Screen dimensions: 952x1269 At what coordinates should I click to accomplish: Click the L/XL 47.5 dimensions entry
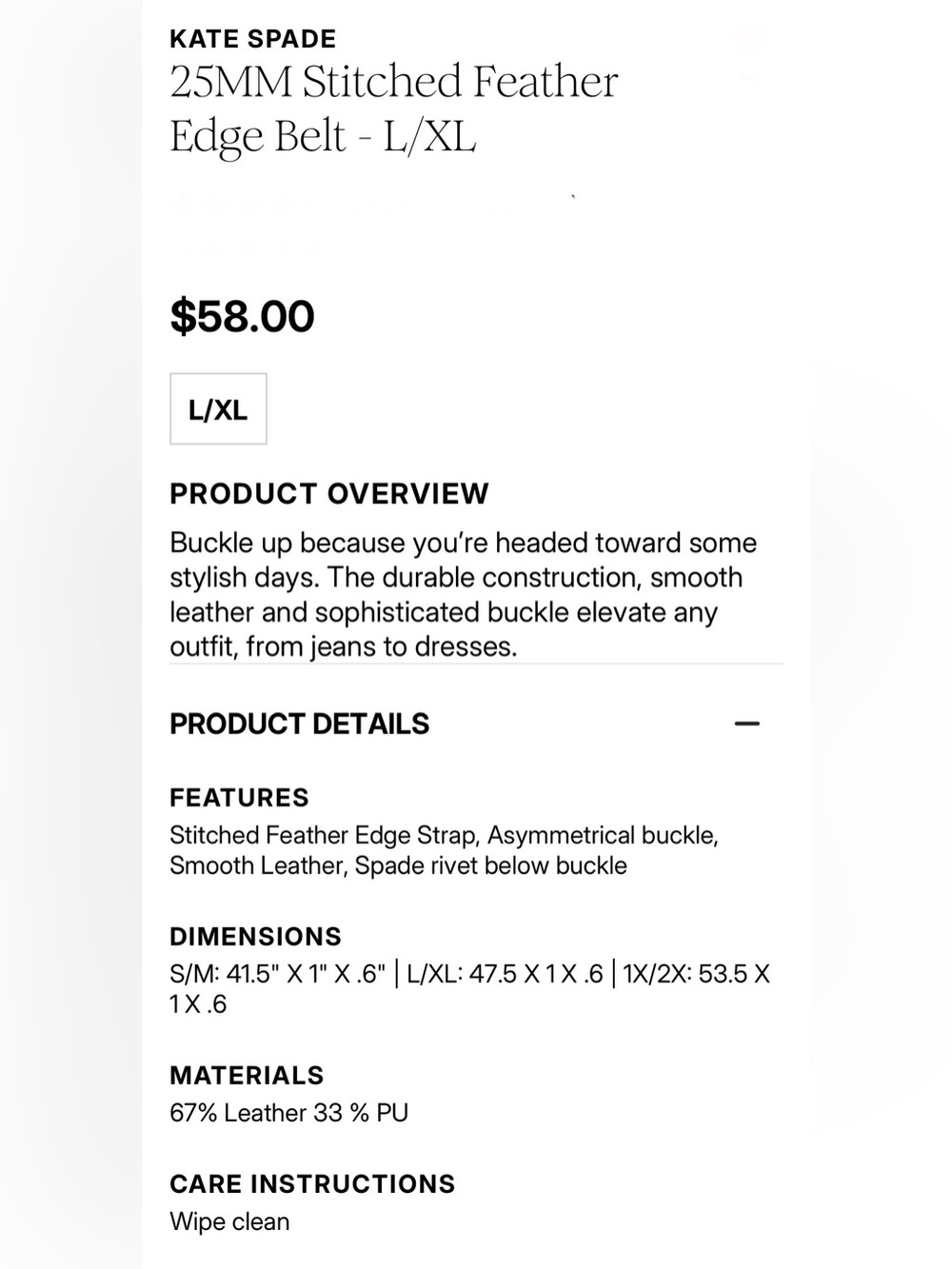click(505, 974)
